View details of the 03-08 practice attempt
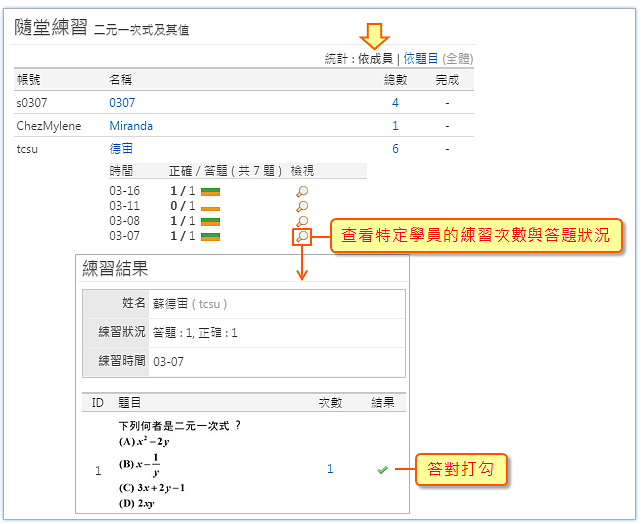Viewport: 642px width, 524px height. coord(302,221)
